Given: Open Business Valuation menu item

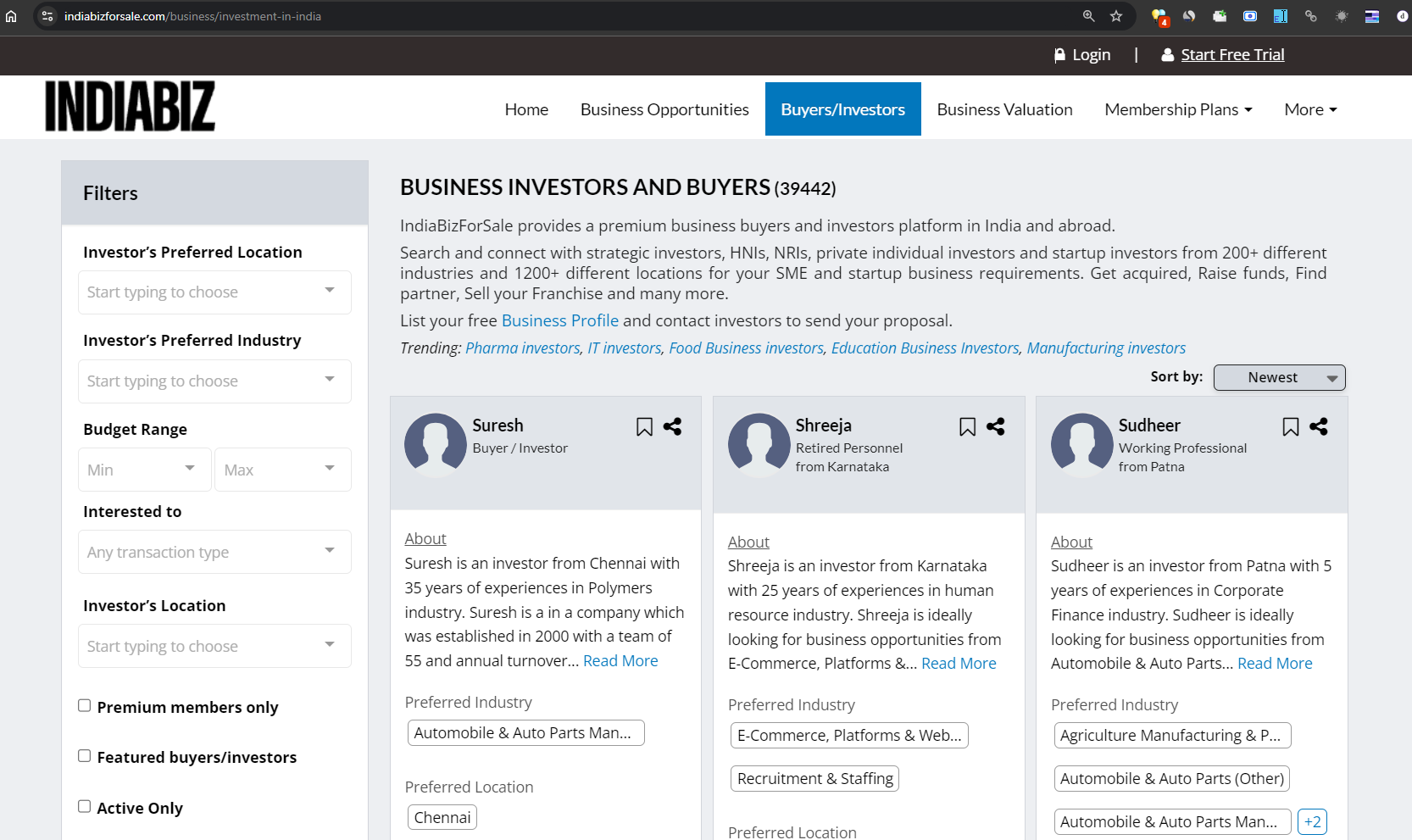Looking at the screenshot, I should coord(1004,109).
